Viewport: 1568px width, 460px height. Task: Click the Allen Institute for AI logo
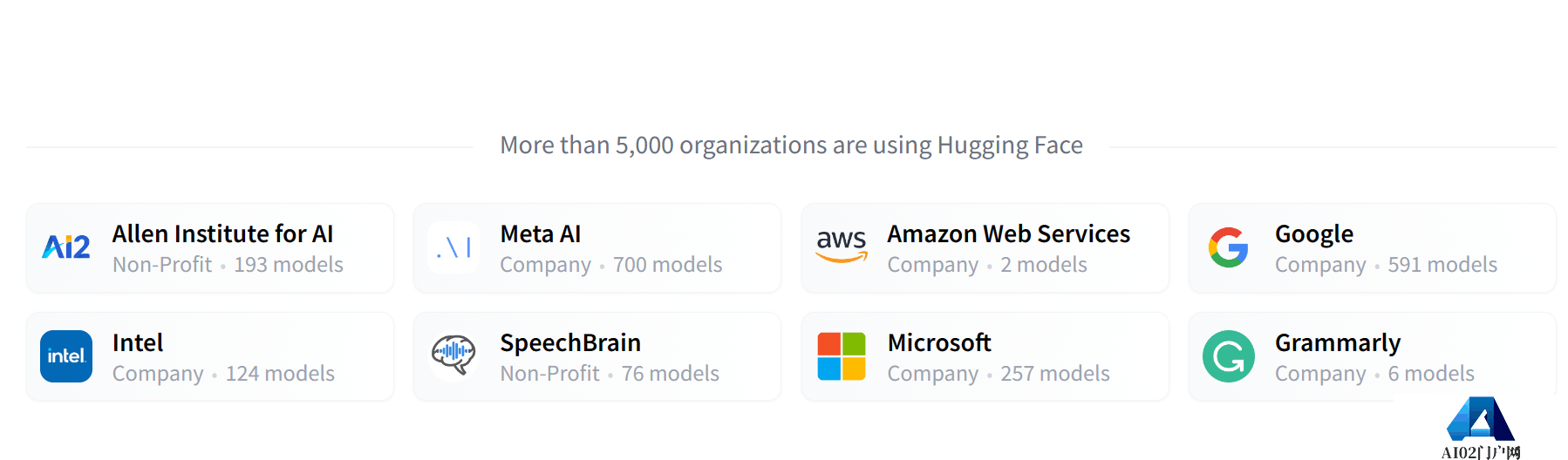tap(66, 247)
